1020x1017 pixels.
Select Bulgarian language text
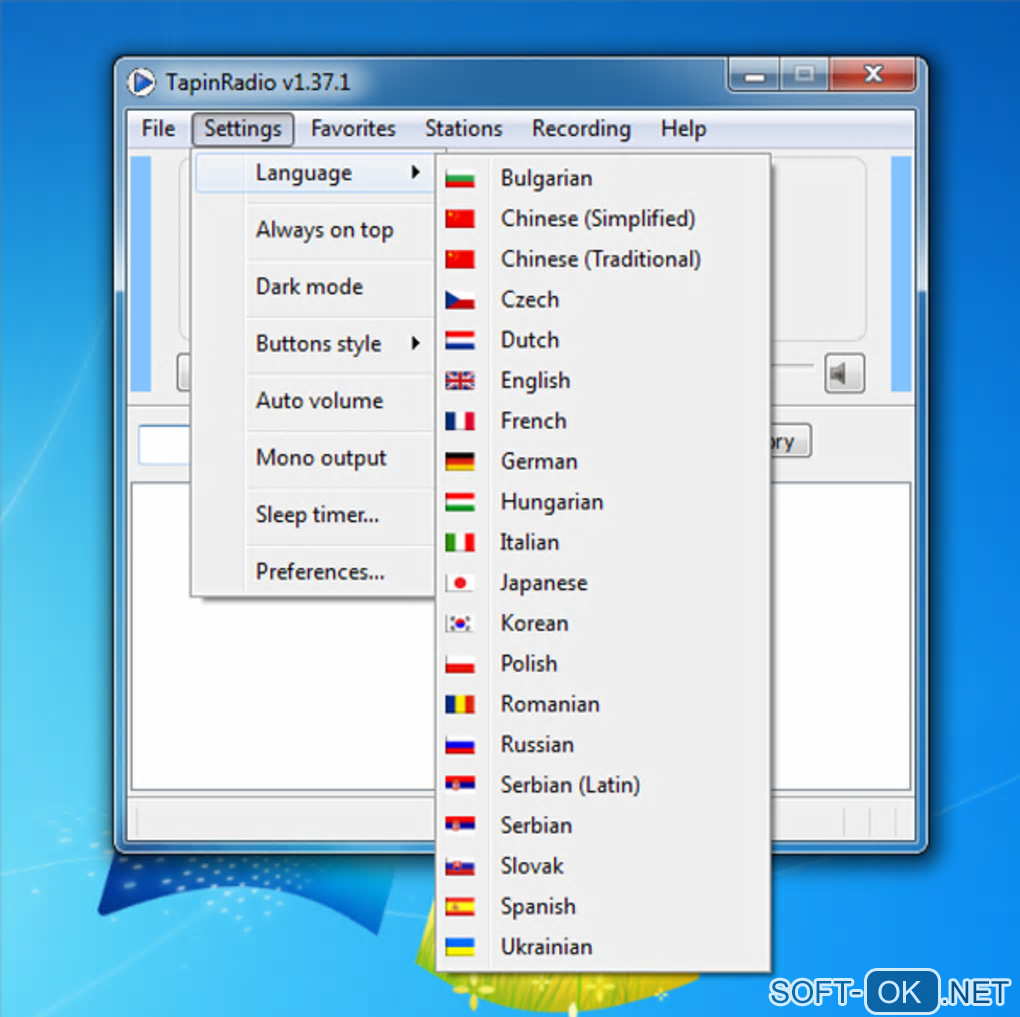tap(546, 178)
